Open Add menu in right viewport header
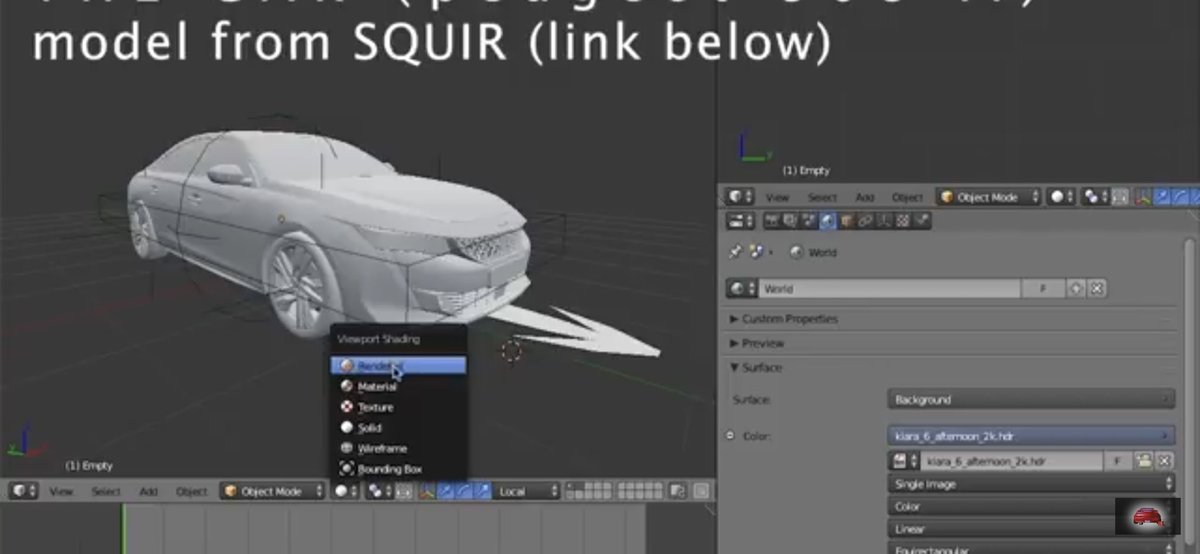Screen dimensions: 1200x554 (x=865, y=198)
